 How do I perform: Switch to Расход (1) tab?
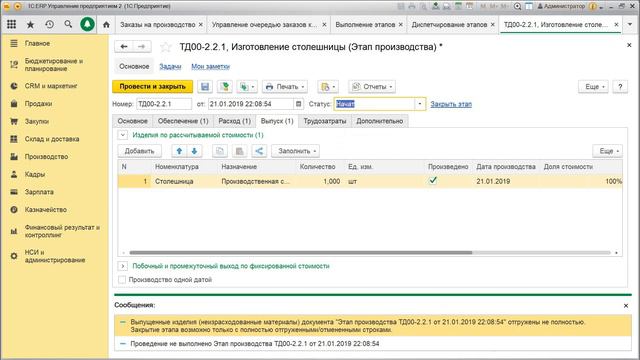point(234,121)
